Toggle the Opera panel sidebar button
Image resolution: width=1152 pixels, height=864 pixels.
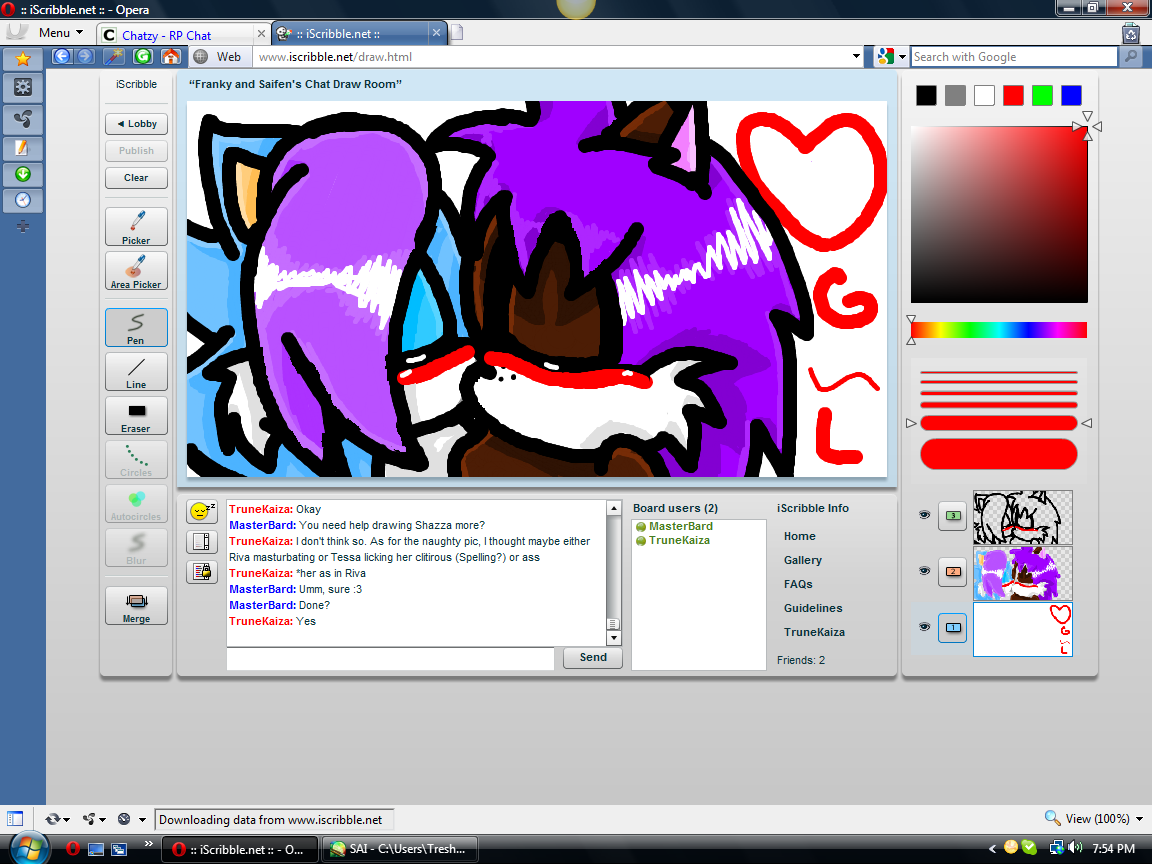click(x=15, y=818)
